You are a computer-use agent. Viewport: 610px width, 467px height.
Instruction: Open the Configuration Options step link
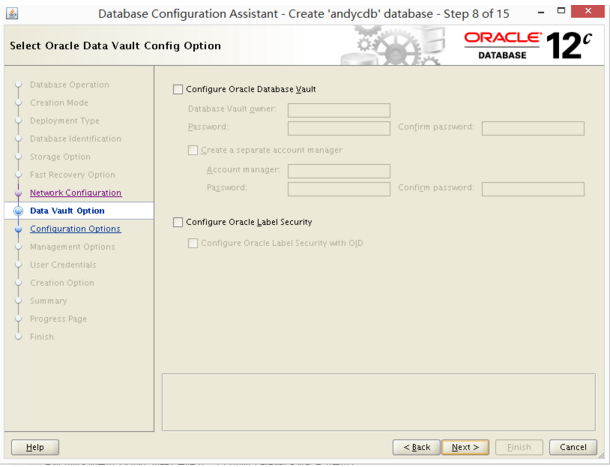coord(75,229)
